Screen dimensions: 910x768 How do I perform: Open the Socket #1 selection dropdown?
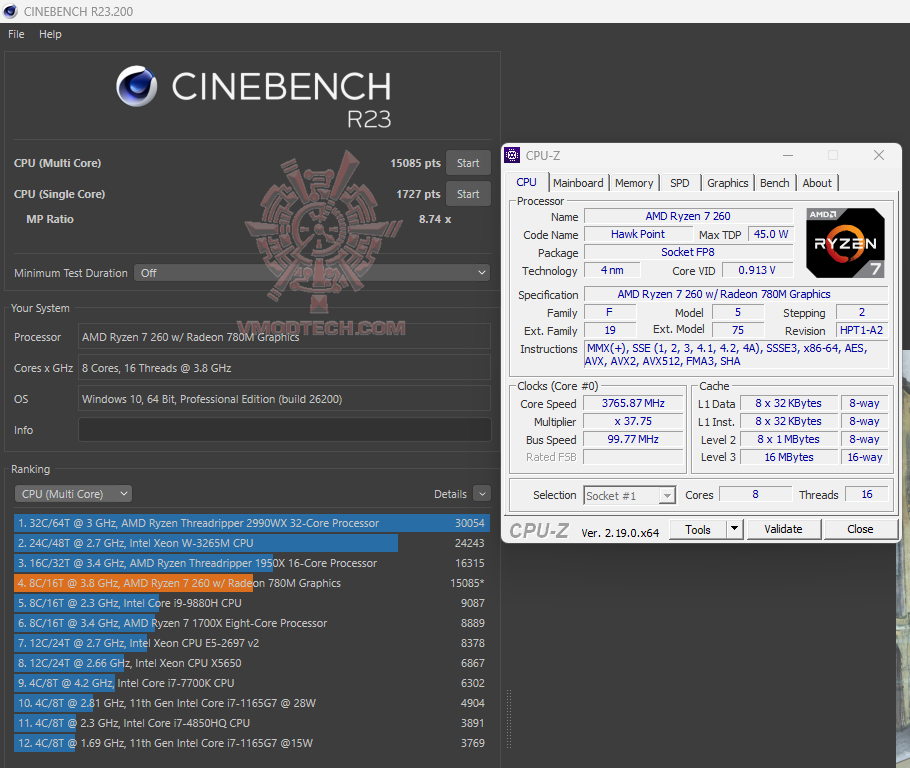(629, 495)
